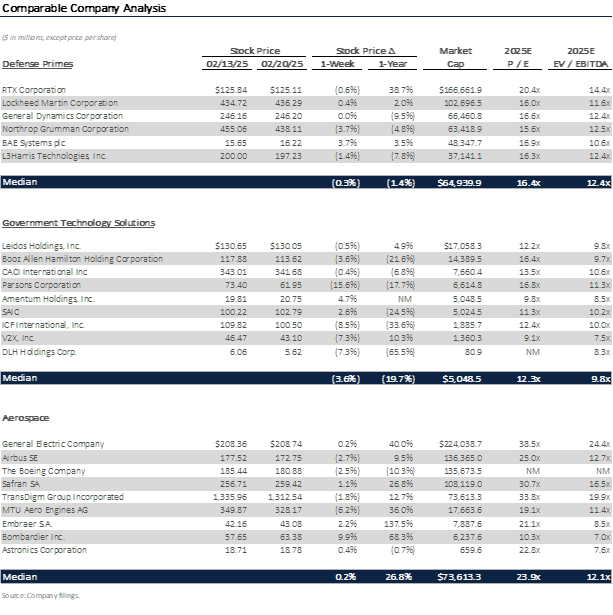This screenshot has width=613, height=615.
Task: Select the Stock Price group header
Action: (255, 51)
